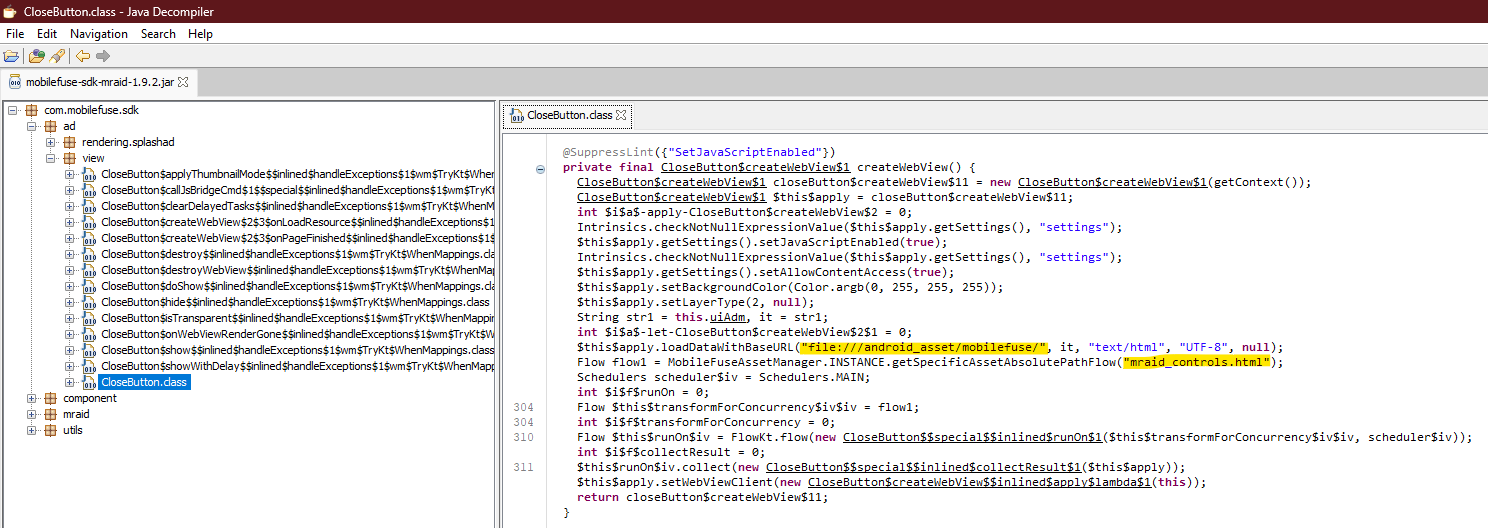This screenshot has height=528, width=1488.
Task: Click the Open Type toolbar icon
Action: click(36, 56)
